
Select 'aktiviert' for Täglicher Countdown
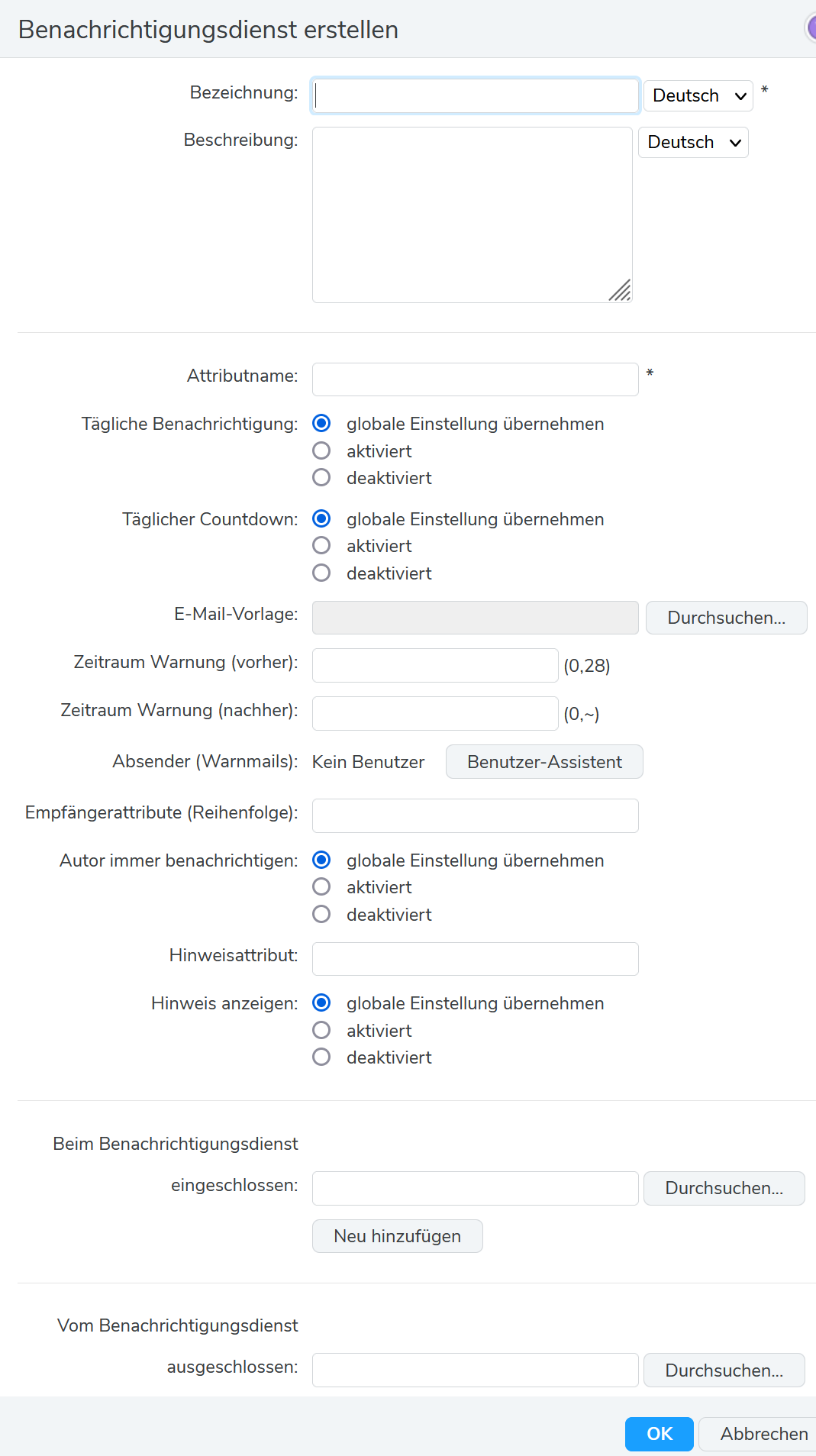pos(321,545)
